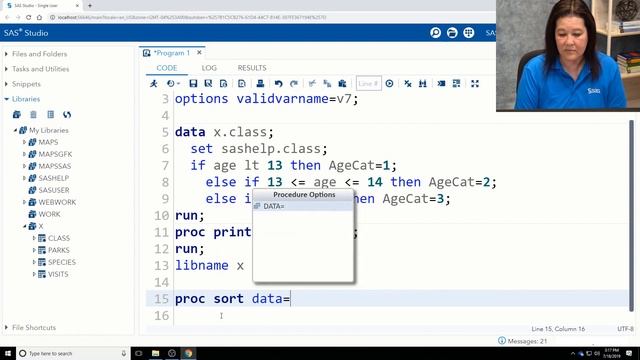Screen dimensions: 640x360
Task: Maximize the editor view icon
Action: tap(475, 84)
